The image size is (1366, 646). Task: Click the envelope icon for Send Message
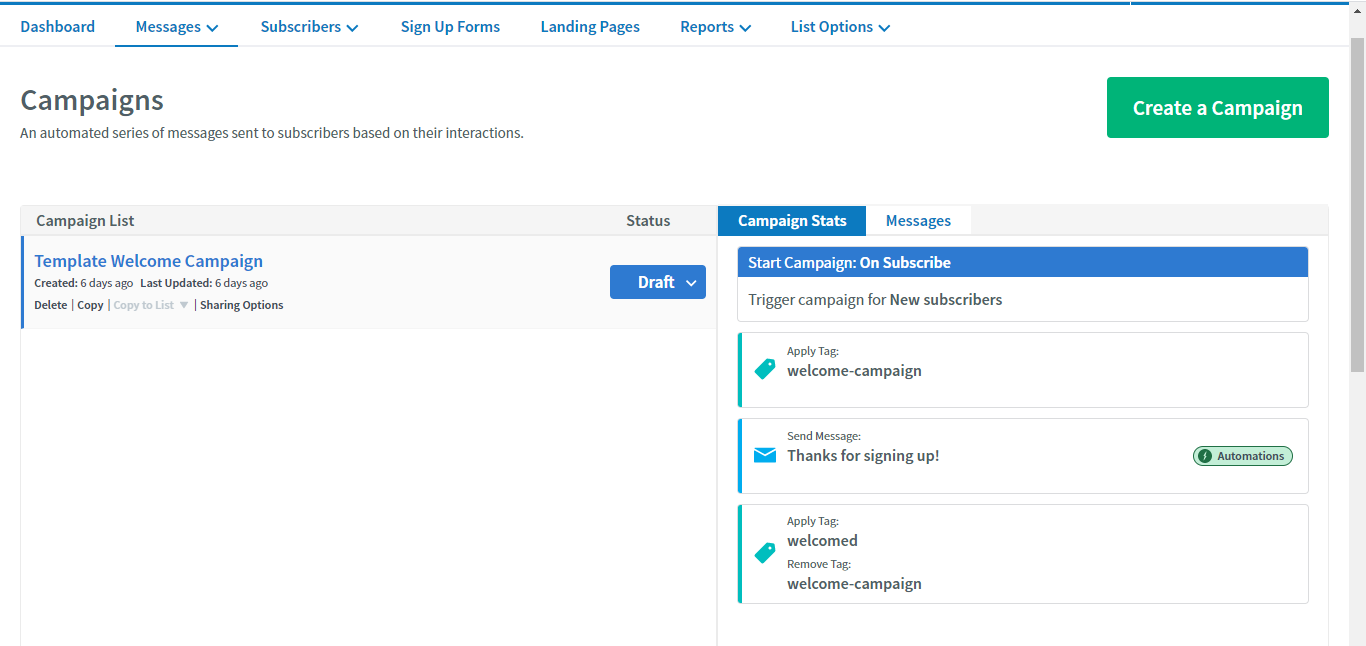[x=765, y=456]
